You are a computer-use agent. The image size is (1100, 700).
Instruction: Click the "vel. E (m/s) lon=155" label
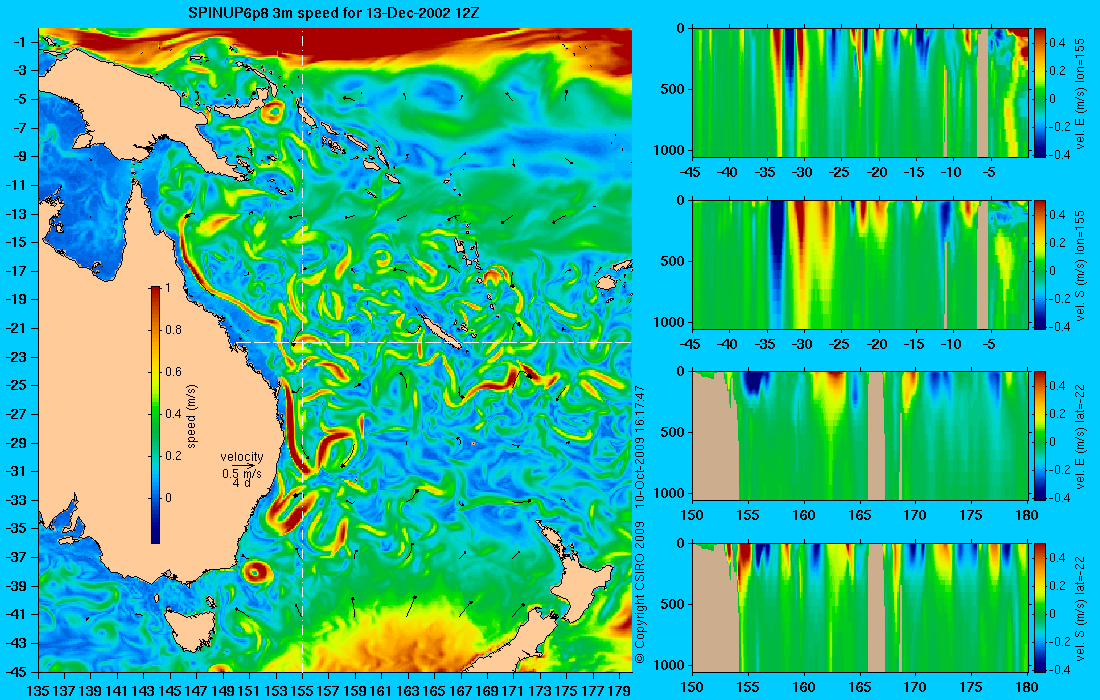pyautogui.click(x=1081, y=93)
